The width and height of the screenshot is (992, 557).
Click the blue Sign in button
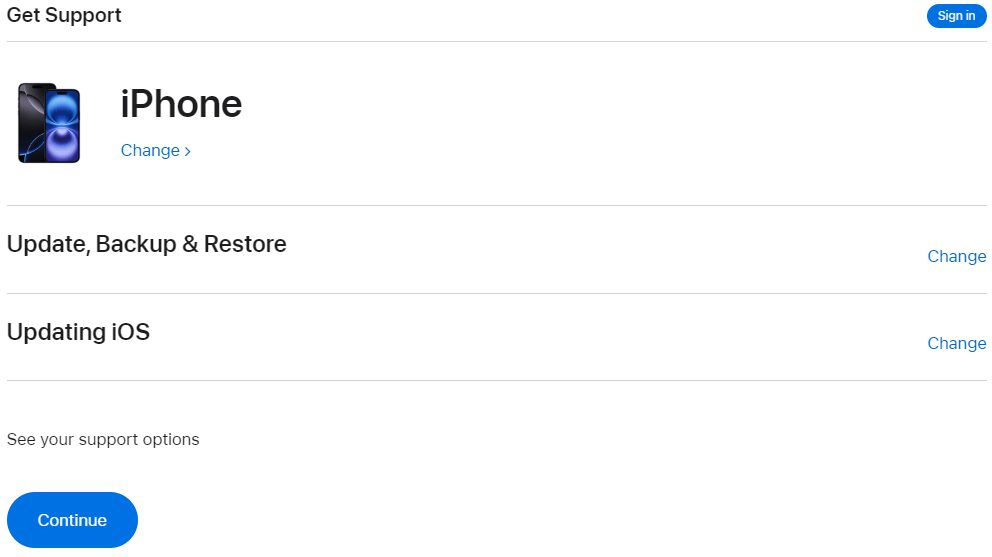[956, 16]
